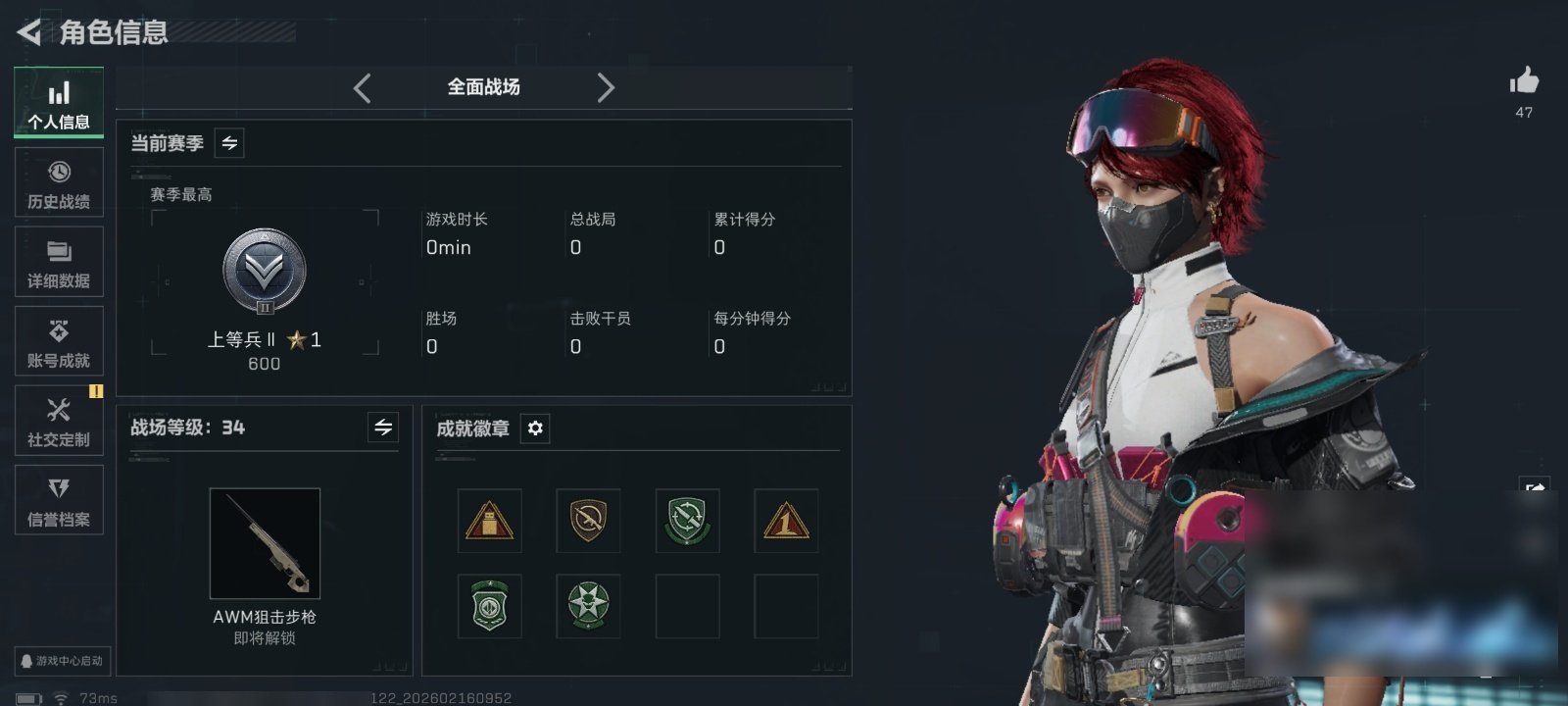Switch to next mode with right chevron

point(606,88)
